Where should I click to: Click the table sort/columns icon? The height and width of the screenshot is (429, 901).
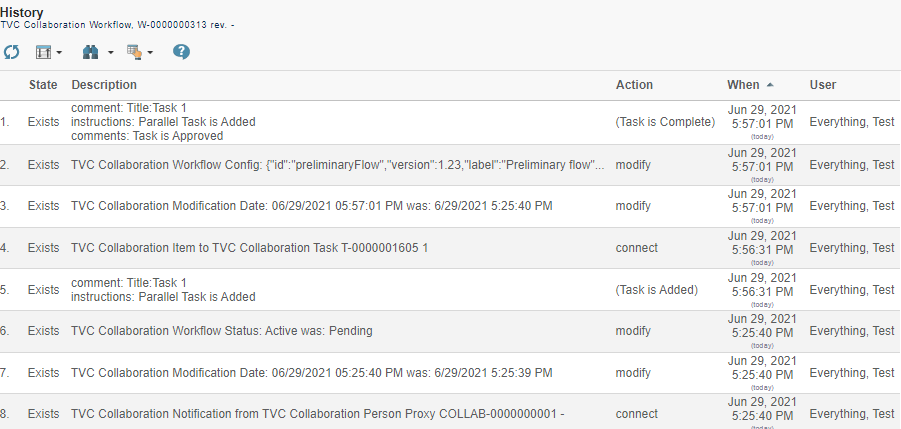(x=44, y=51)
